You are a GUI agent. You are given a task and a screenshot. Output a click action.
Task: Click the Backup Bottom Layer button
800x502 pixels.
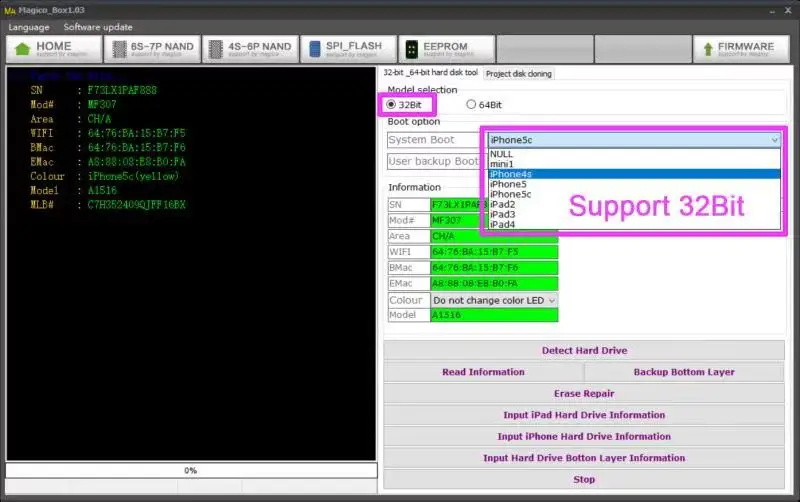click(684, 372)
